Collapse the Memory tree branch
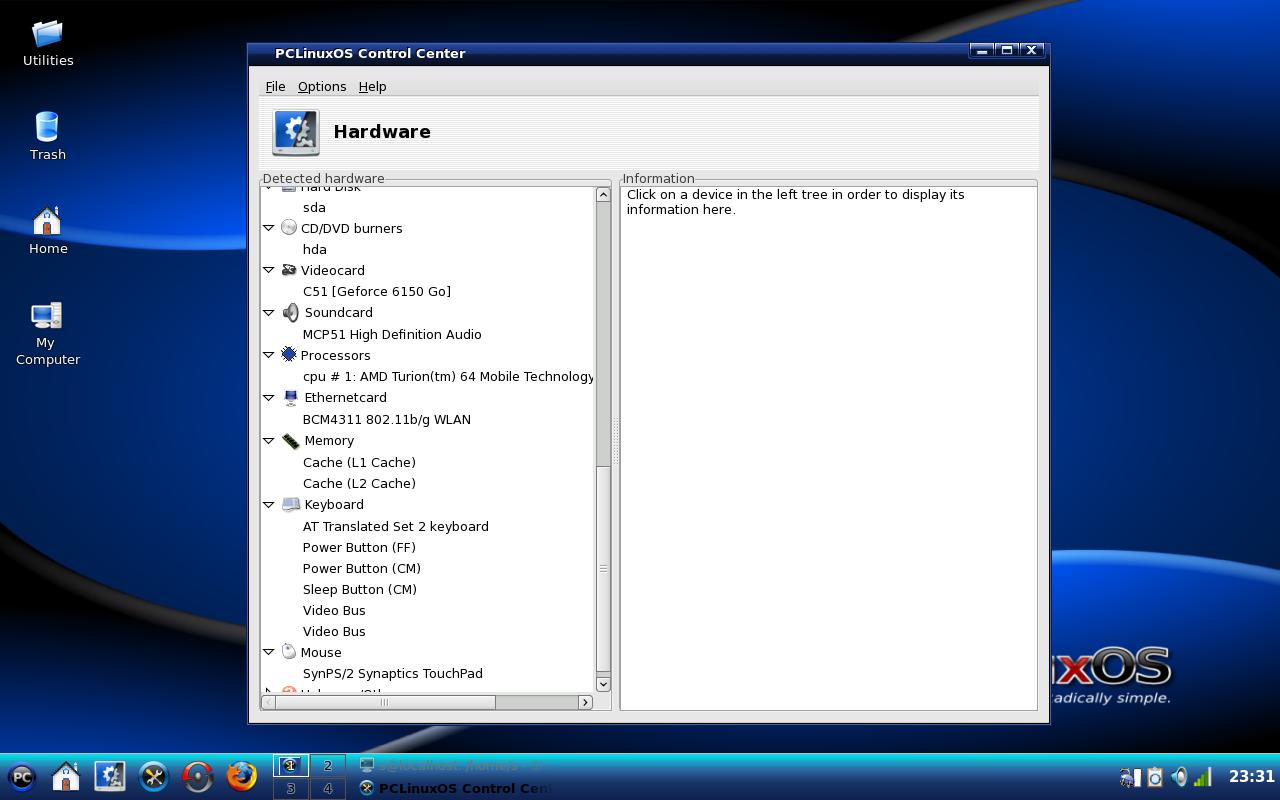Screen dimensions: 1280x800 [x=268, y=440]
